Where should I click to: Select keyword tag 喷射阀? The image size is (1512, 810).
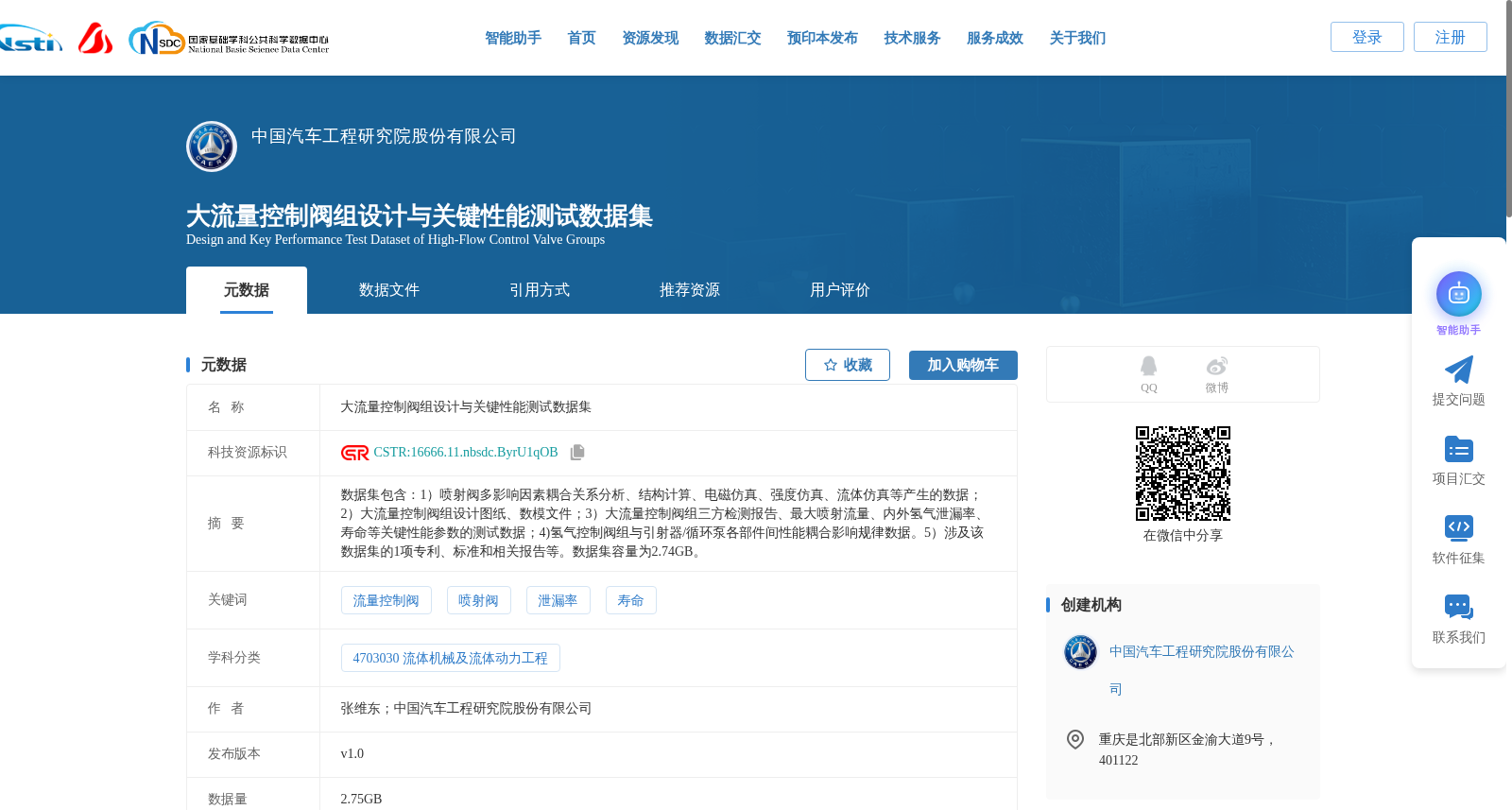coord(479,600)
